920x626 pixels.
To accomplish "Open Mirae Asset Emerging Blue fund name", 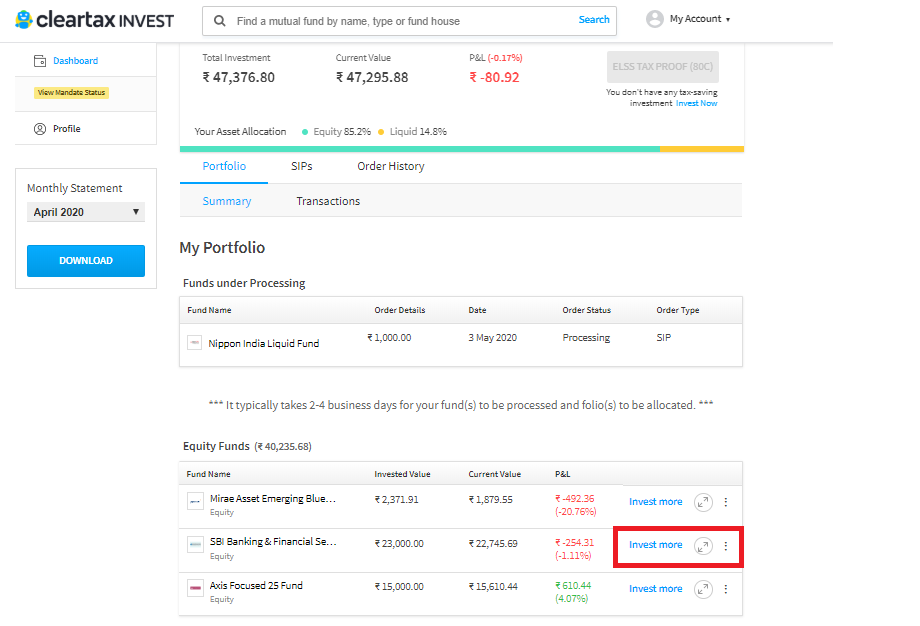I will tap(273, 499).
